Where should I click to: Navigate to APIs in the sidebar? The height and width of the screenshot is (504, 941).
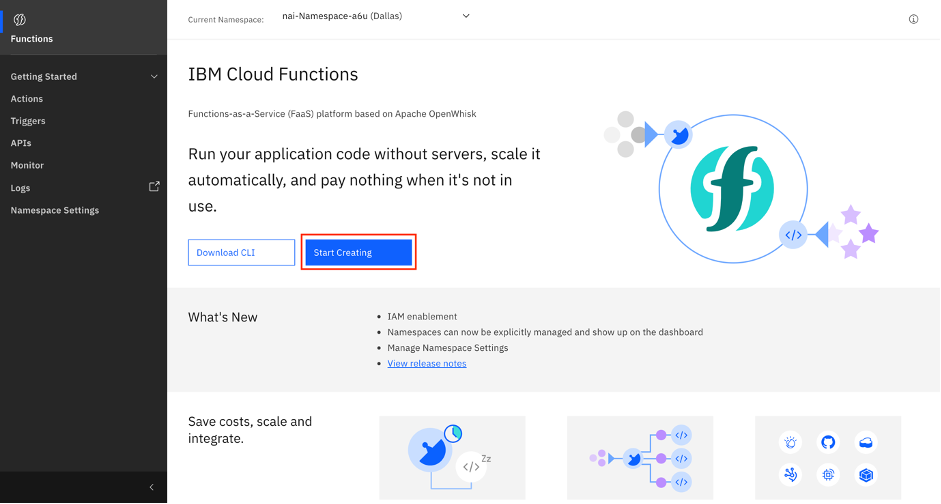20,143
